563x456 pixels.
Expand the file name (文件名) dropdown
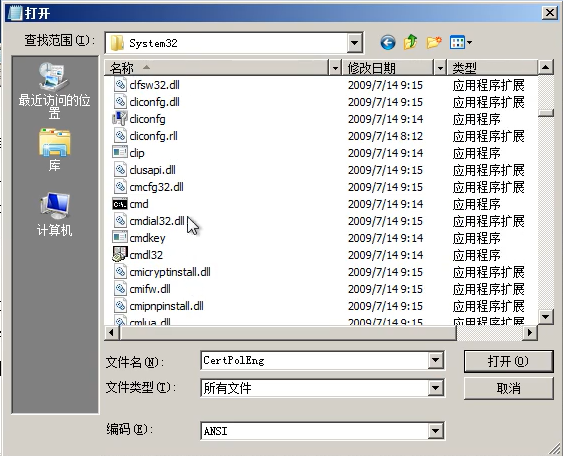pos(436,360)
